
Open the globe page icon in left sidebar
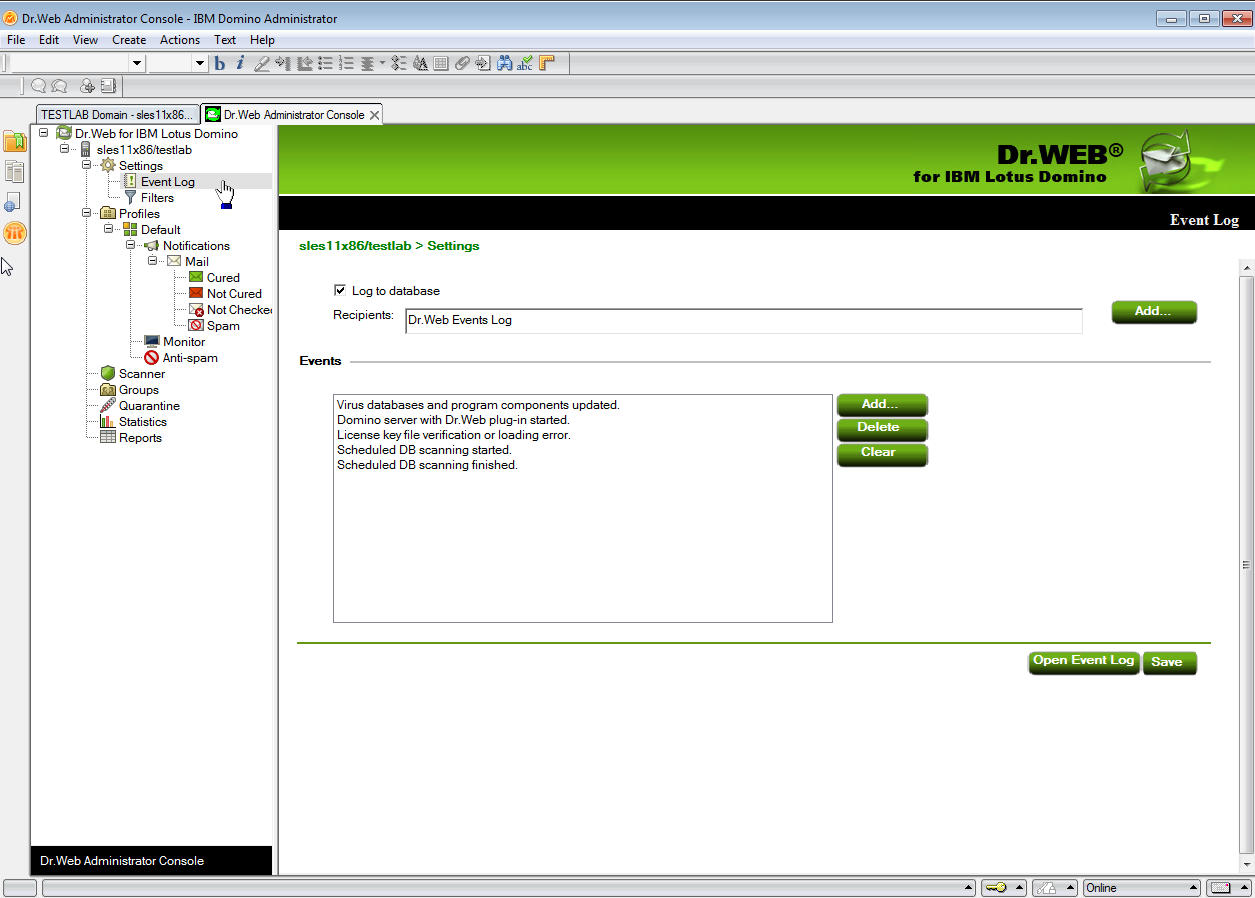click(x=13, y=202)
